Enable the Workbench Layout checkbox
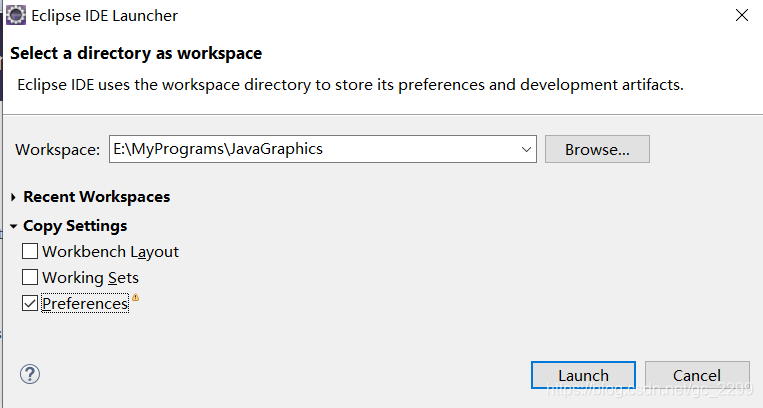This screenshot has width=763, height=408. (30, 251)
